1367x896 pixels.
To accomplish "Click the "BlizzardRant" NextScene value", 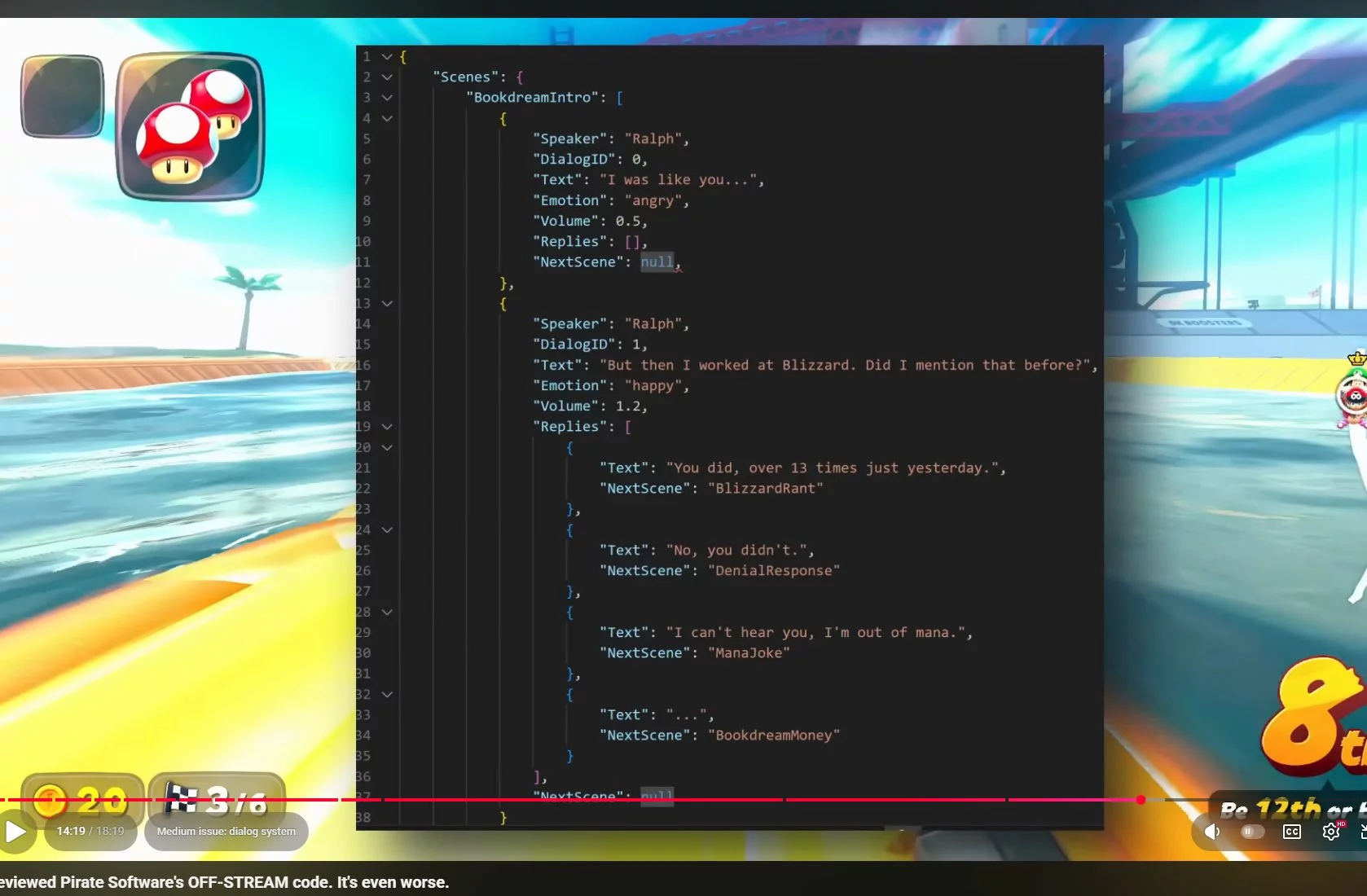I will pyautogui.click(x=766, y=488).
